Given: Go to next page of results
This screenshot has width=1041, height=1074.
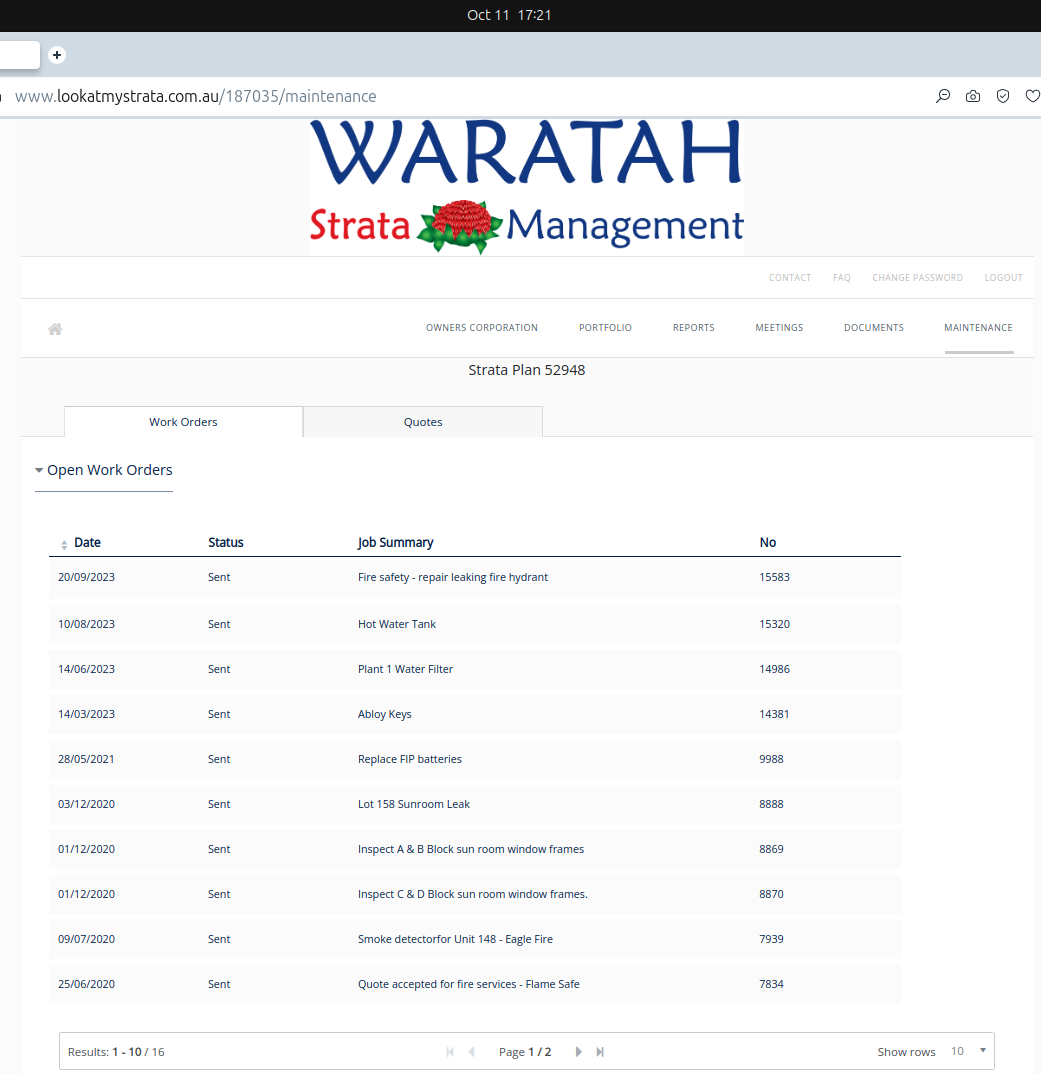Looking at the screenshot, I should point(578,1052).
